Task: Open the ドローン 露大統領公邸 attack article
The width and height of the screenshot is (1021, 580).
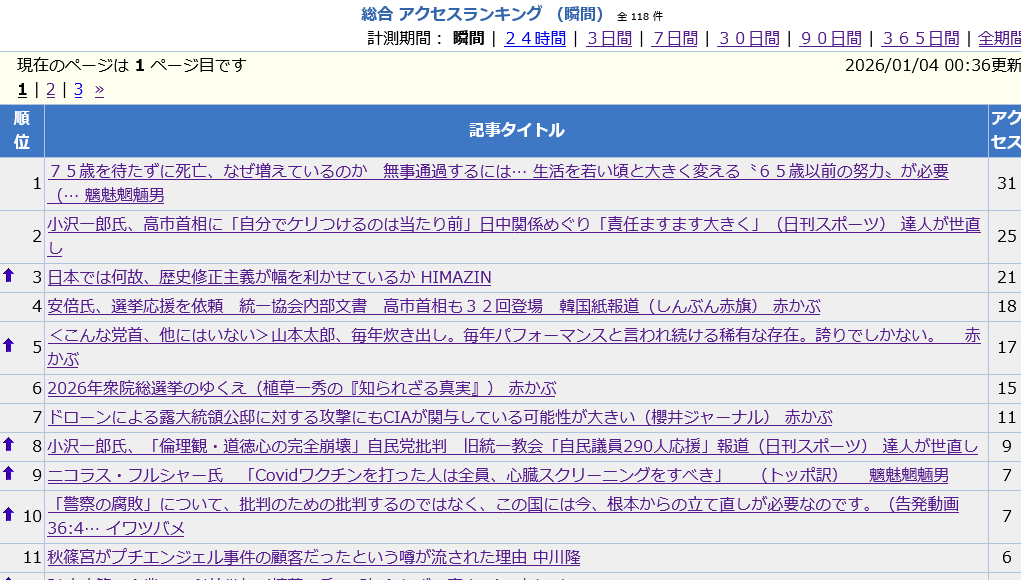Action: (439, 417)
